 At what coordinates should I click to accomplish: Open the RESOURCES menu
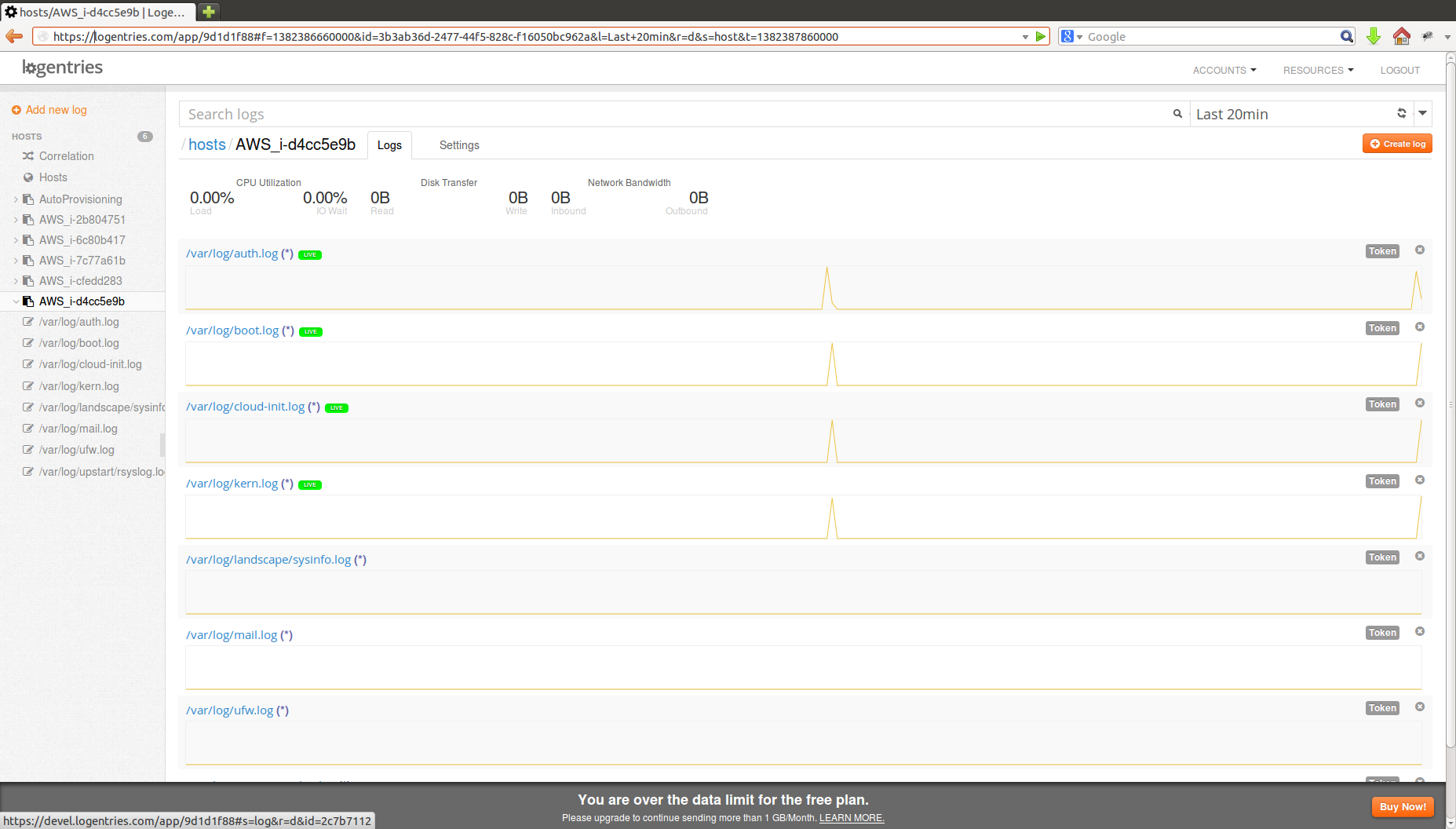pos(1318,70)
